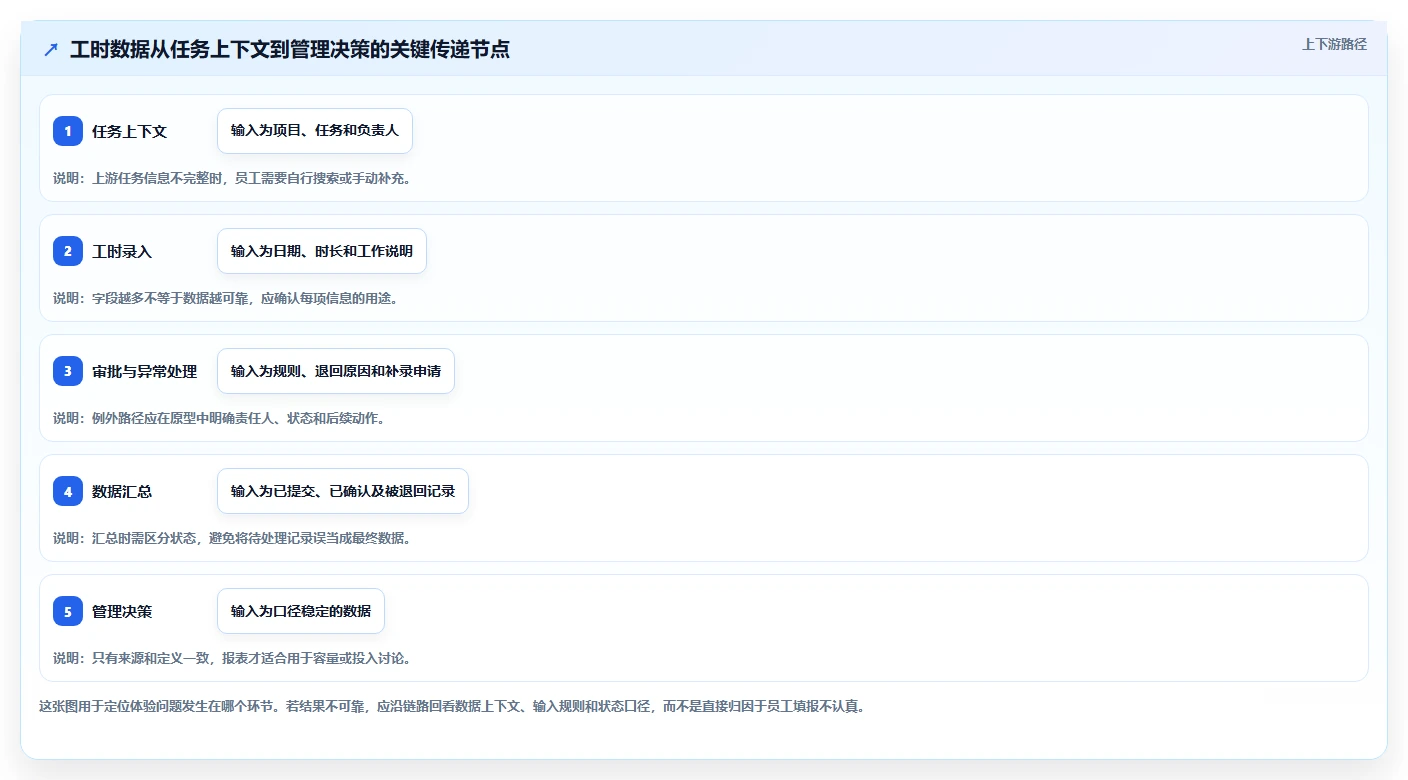This screenshot has height=780, width=1408.
Task: Click the 审批与异常处理 step title
Action: click(x=144, y=371)
